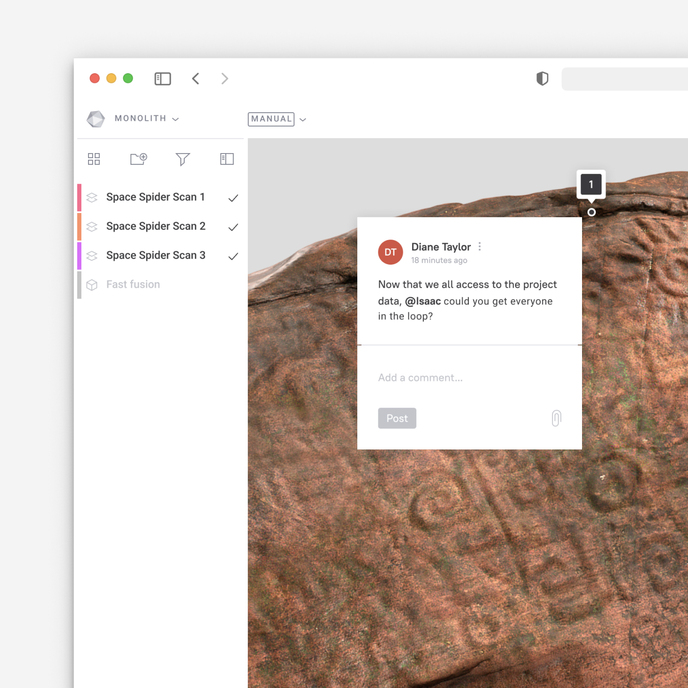Viewport: 688px width, 688px height.
Task: Click the privacy shield icon
Action: point(542,79)
